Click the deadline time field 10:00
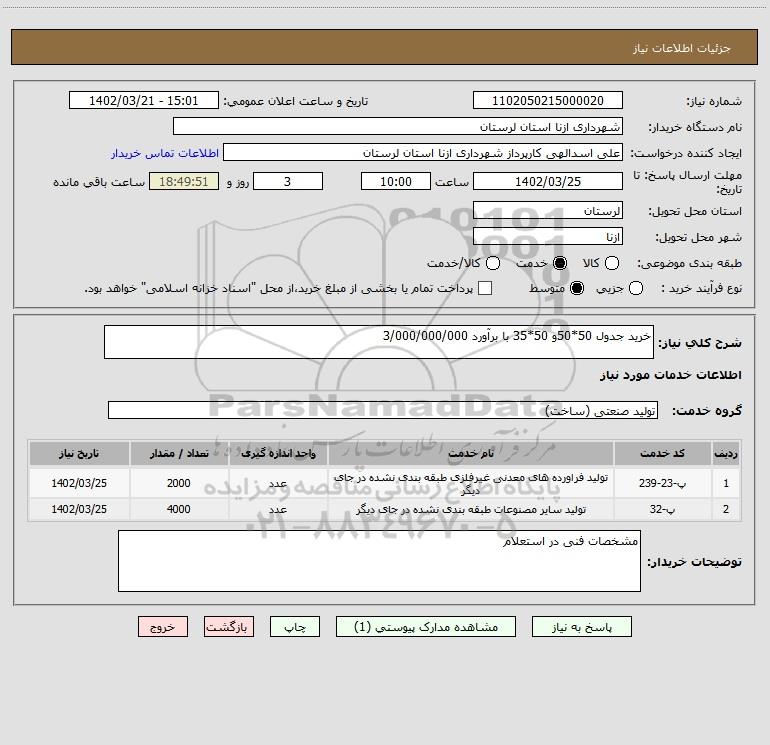The height and width of the screenshot is (745, 770). coord(396,181)
